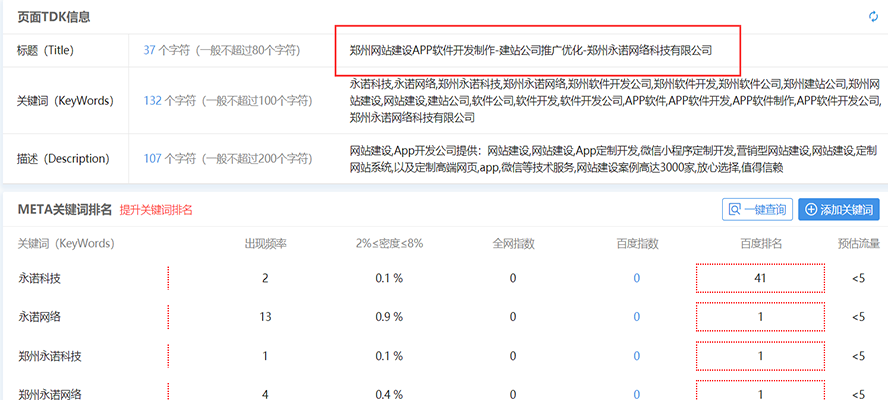Viewport: 888px width, 400px height.
Task: Click the title text 郑州网站建设APP软件开发制作
Action: point(531,50)
